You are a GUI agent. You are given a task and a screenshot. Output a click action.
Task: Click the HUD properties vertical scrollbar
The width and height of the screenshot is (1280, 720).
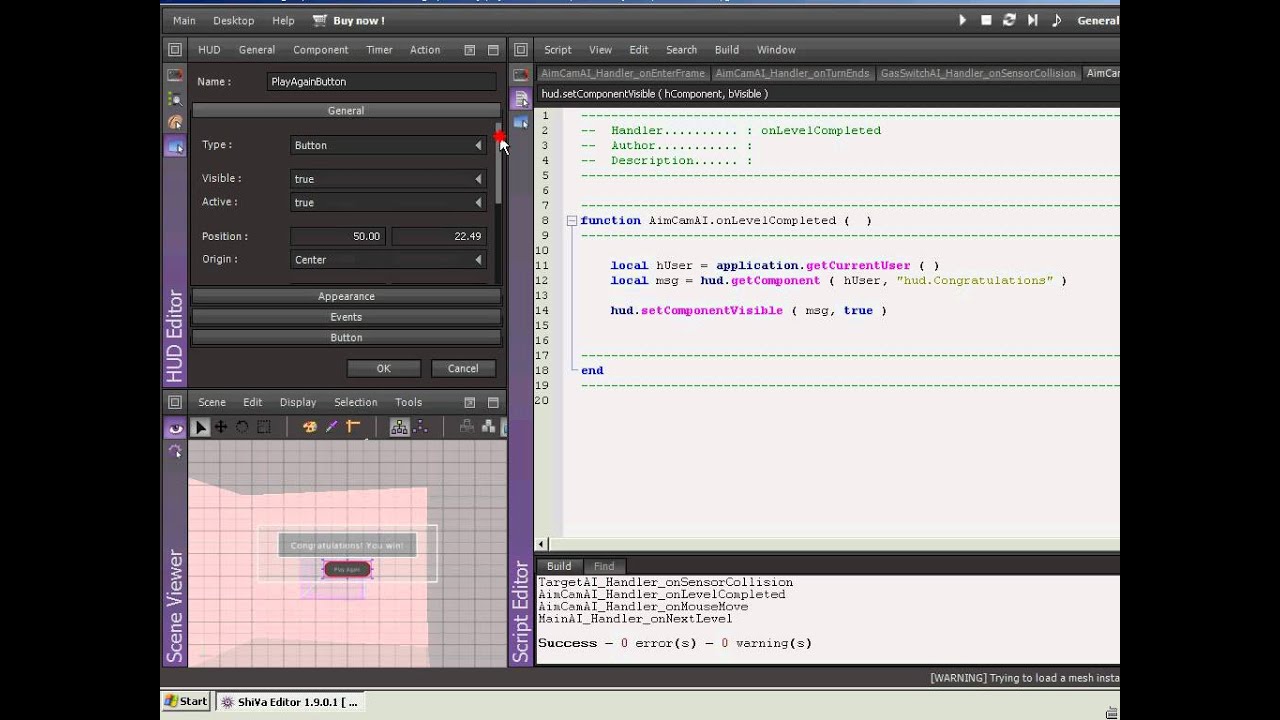(x=498, y=165)
